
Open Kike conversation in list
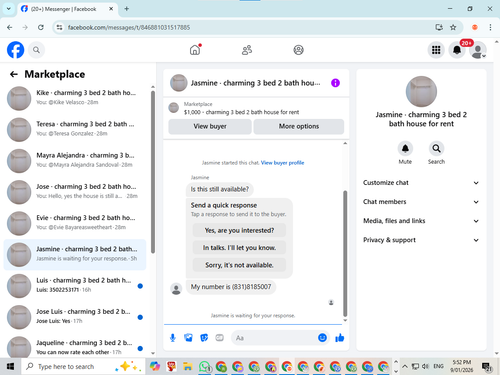pos(75,98)
